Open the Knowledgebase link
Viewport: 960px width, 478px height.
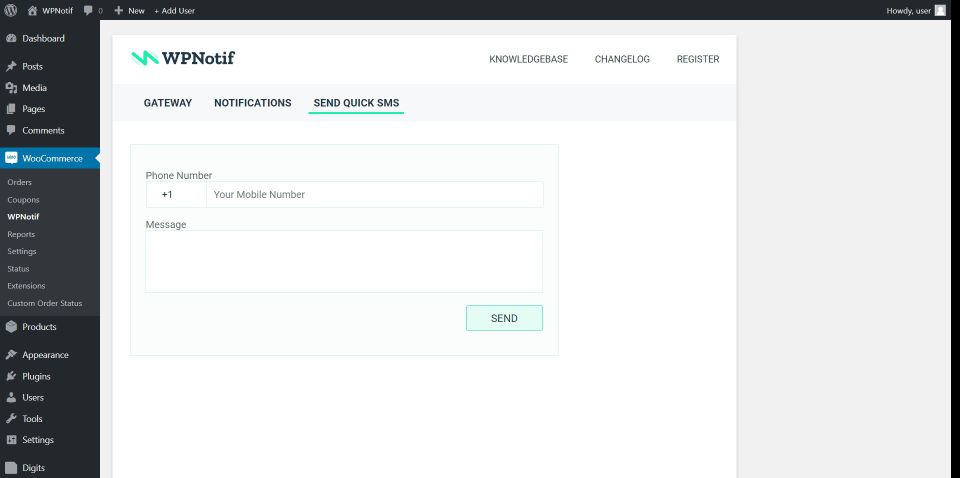pos(528,59)
